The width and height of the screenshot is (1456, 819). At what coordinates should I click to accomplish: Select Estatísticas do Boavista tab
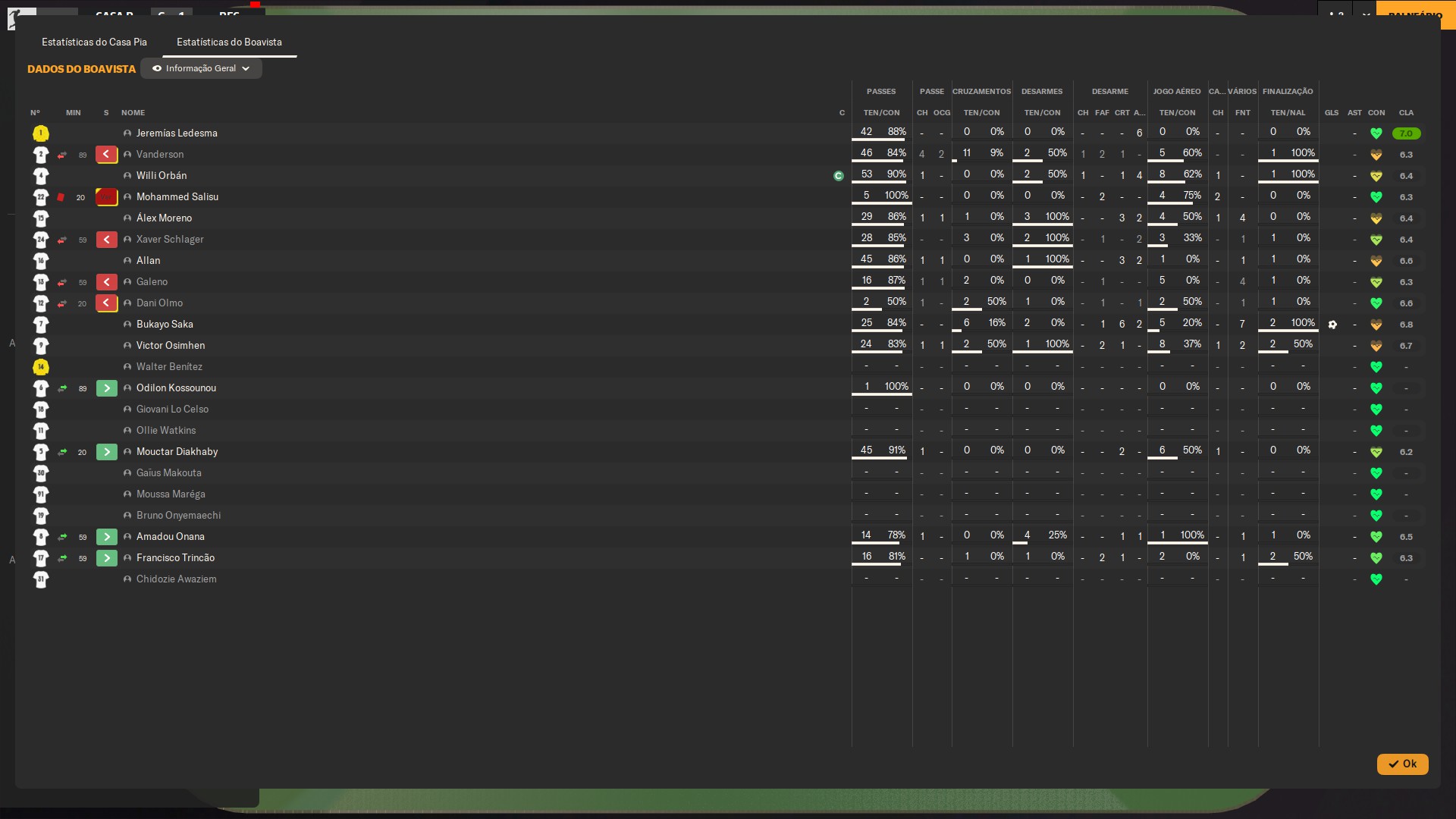point(229,42)
